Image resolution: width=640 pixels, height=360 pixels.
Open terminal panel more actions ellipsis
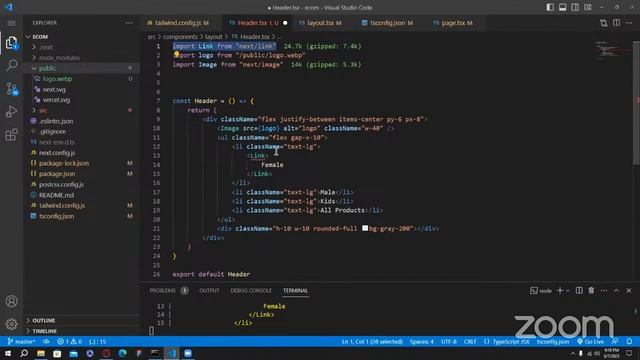604,290
